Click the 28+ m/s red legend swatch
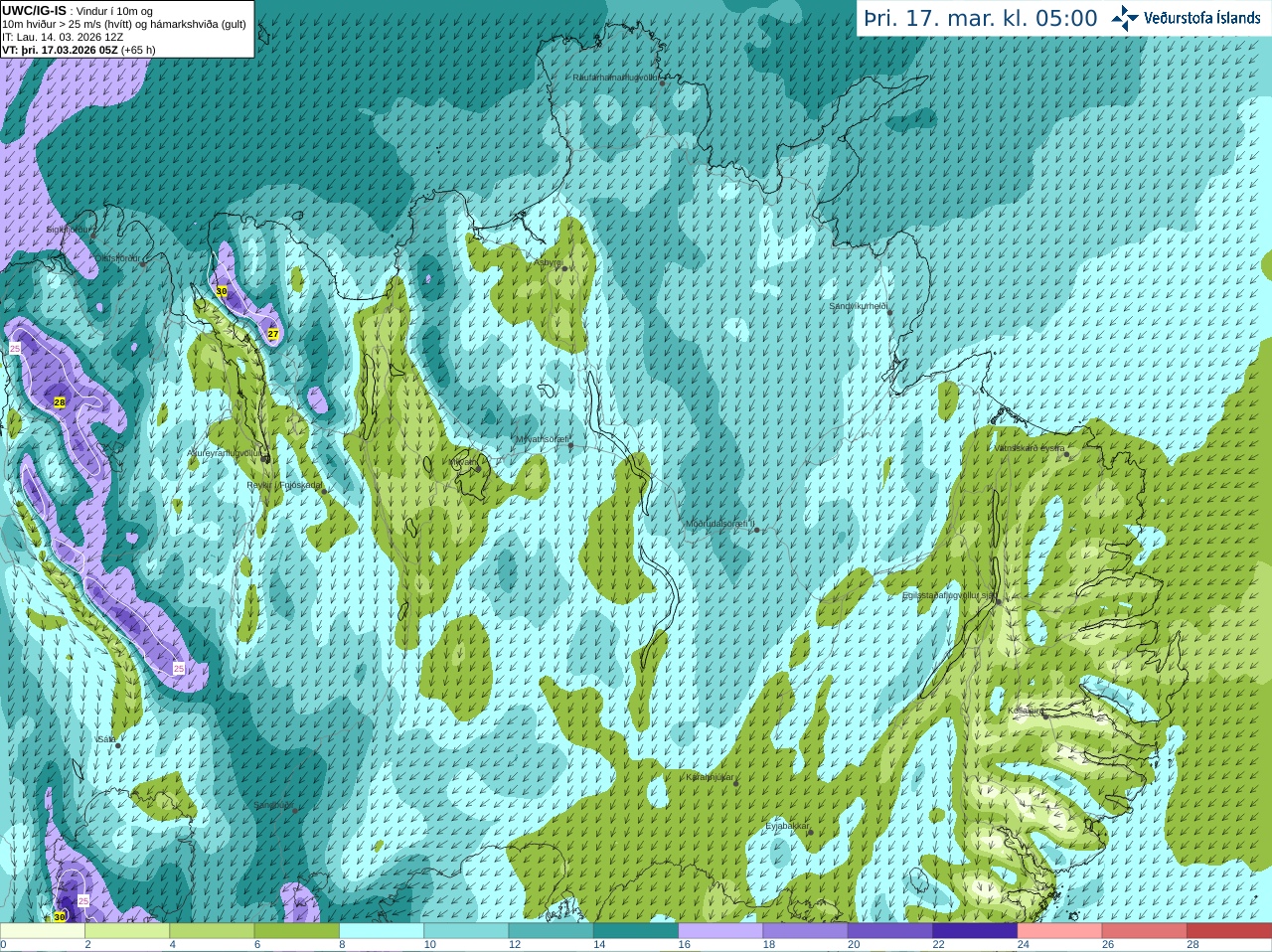Viewport: 1272px width, 952px height. coord(1229,931)
